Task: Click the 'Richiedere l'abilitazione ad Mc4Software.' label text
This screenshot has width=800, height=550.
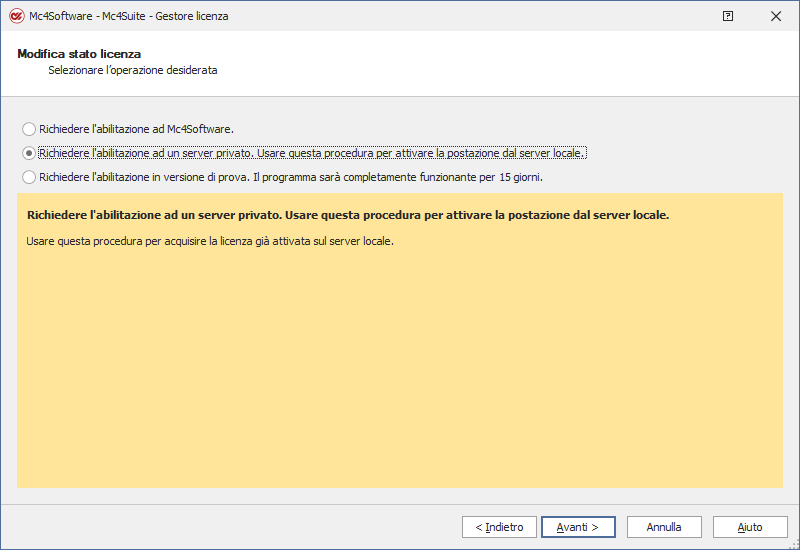Action: 136,129
